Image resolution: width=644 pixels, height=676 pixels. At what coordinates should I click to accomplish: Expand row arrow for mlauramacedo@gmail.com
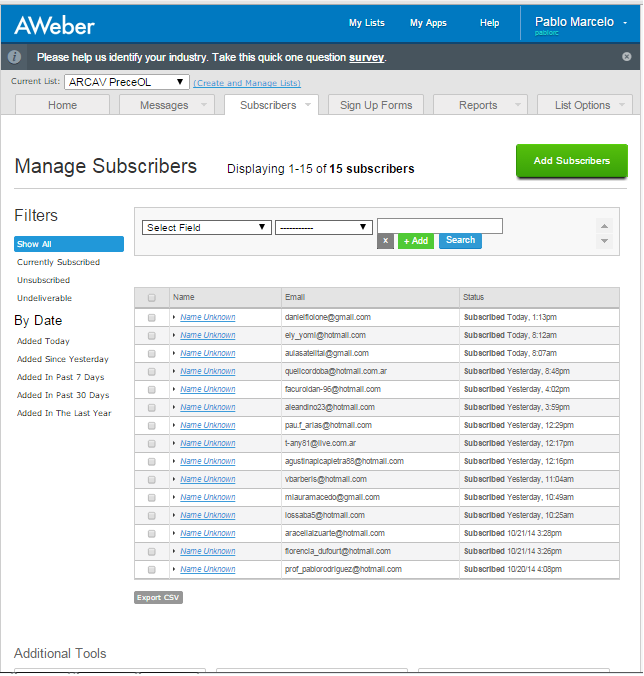coord(174,497)
